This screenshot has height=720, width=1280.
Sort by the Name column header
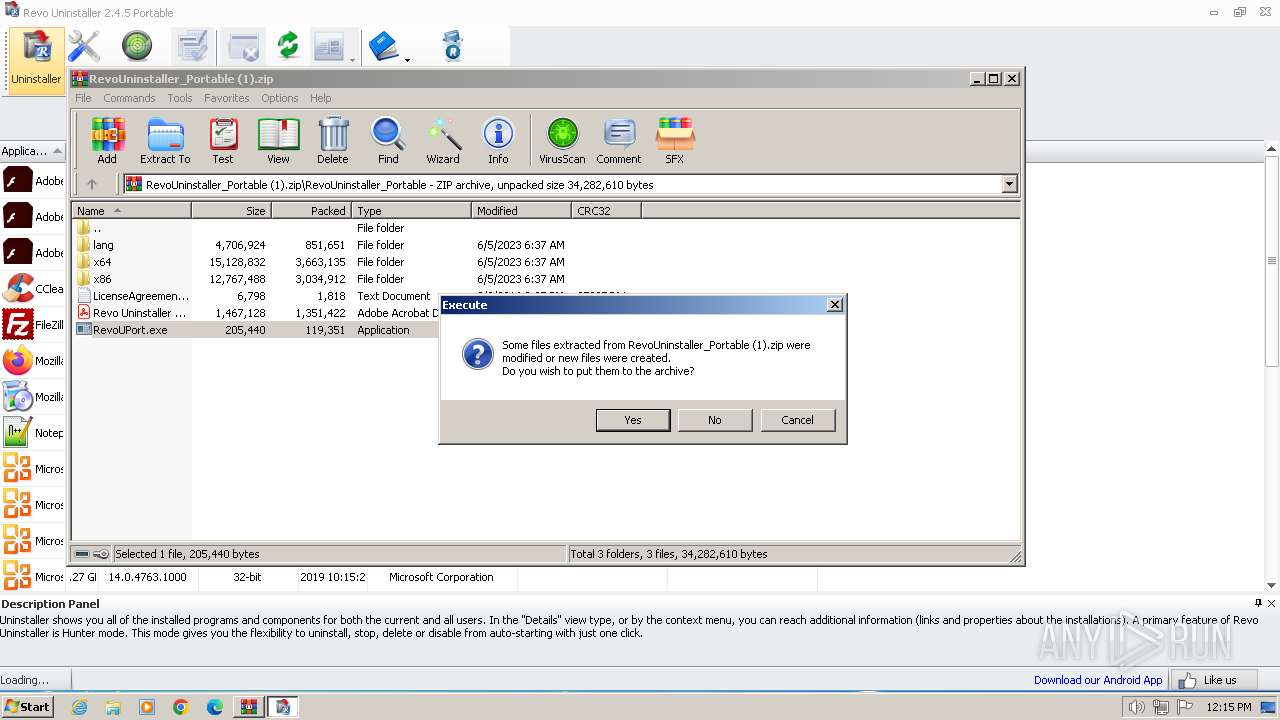tap(131, 211)
